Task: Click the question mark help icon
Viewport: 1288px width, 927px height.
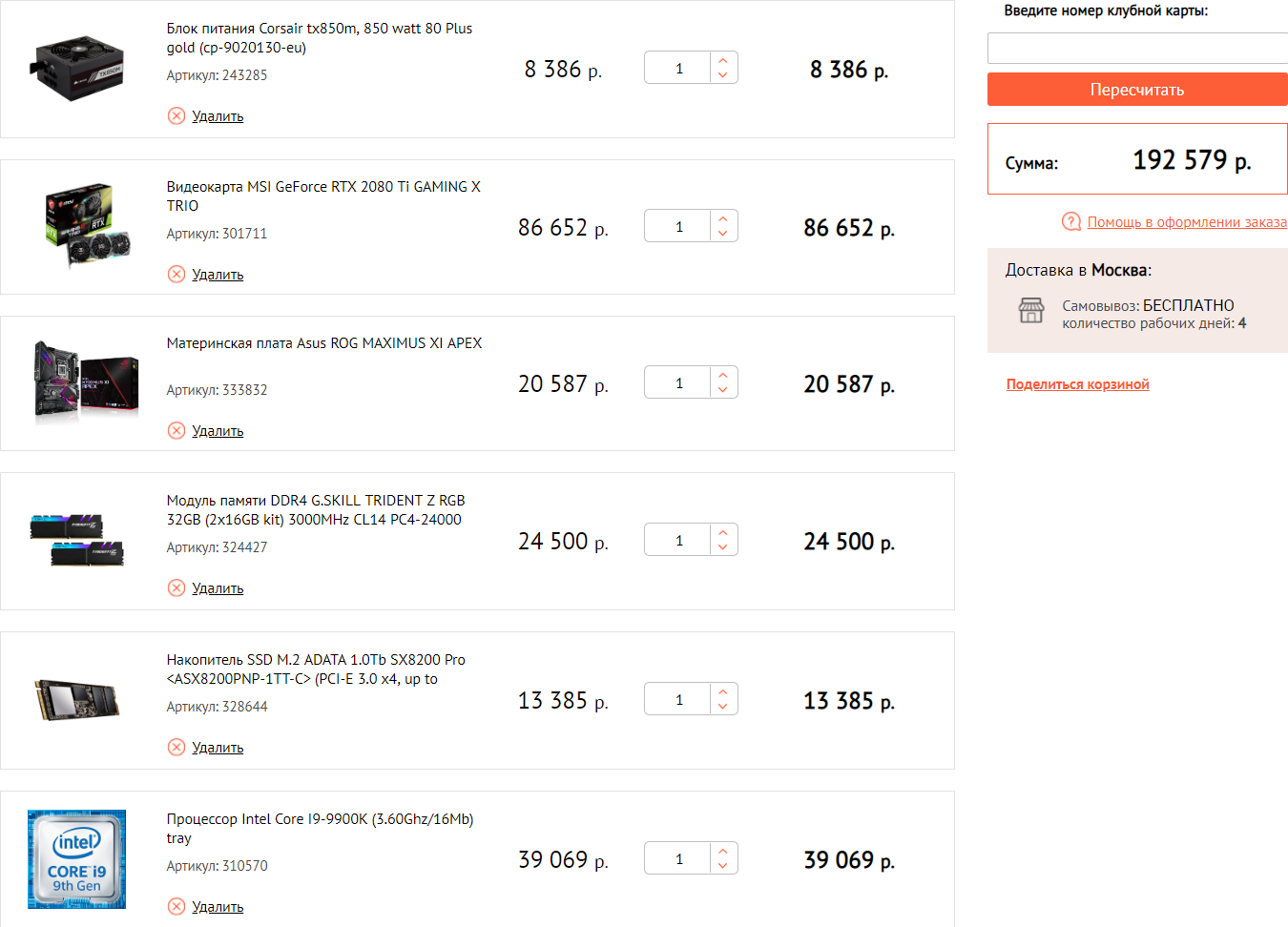Action: (x=1071, y=222)
